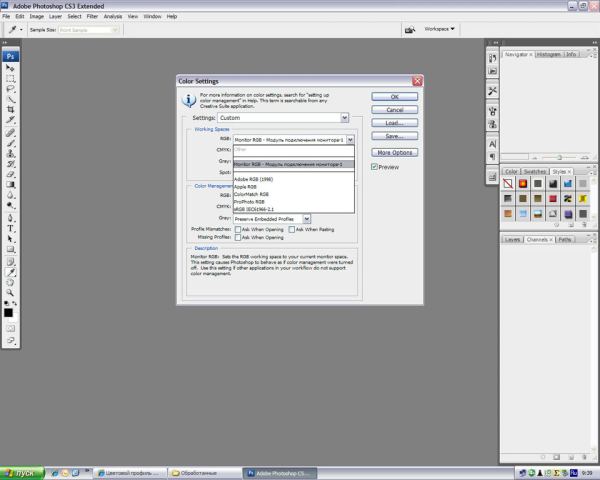
Task: Switch to the Histogram tab
Action: click(x=548, y=54)
